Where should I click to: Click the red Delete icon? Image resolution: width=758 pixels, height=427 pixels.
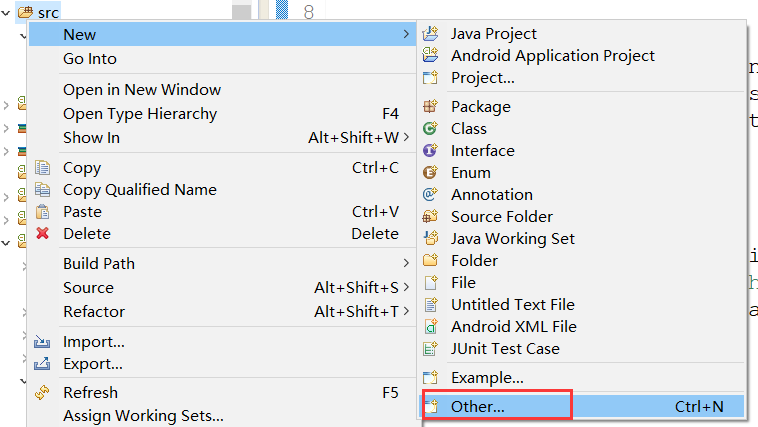[x=42, y=234]
